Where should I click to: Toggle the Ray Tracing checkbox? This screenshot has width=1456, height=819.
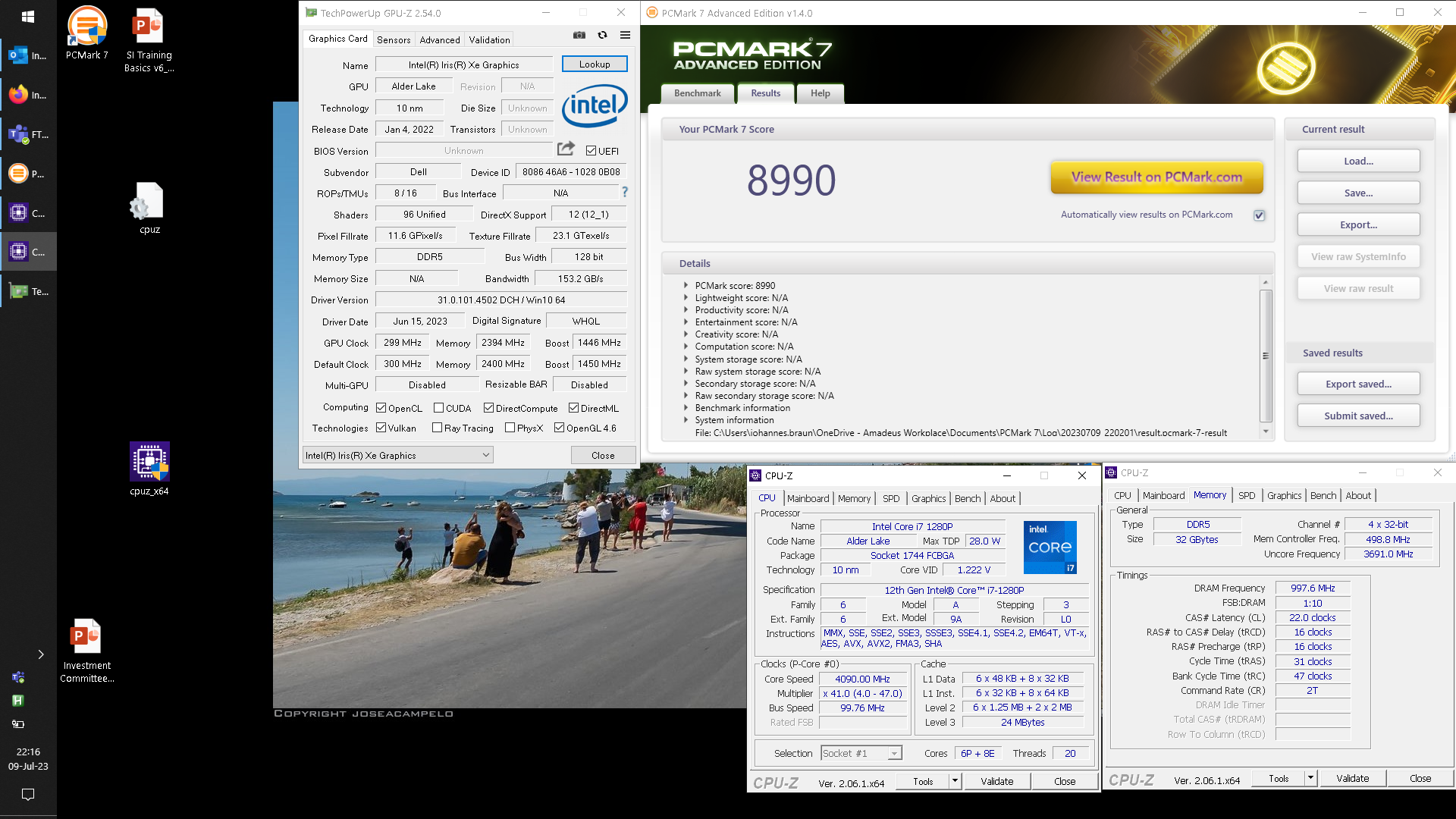click(437, 428)
